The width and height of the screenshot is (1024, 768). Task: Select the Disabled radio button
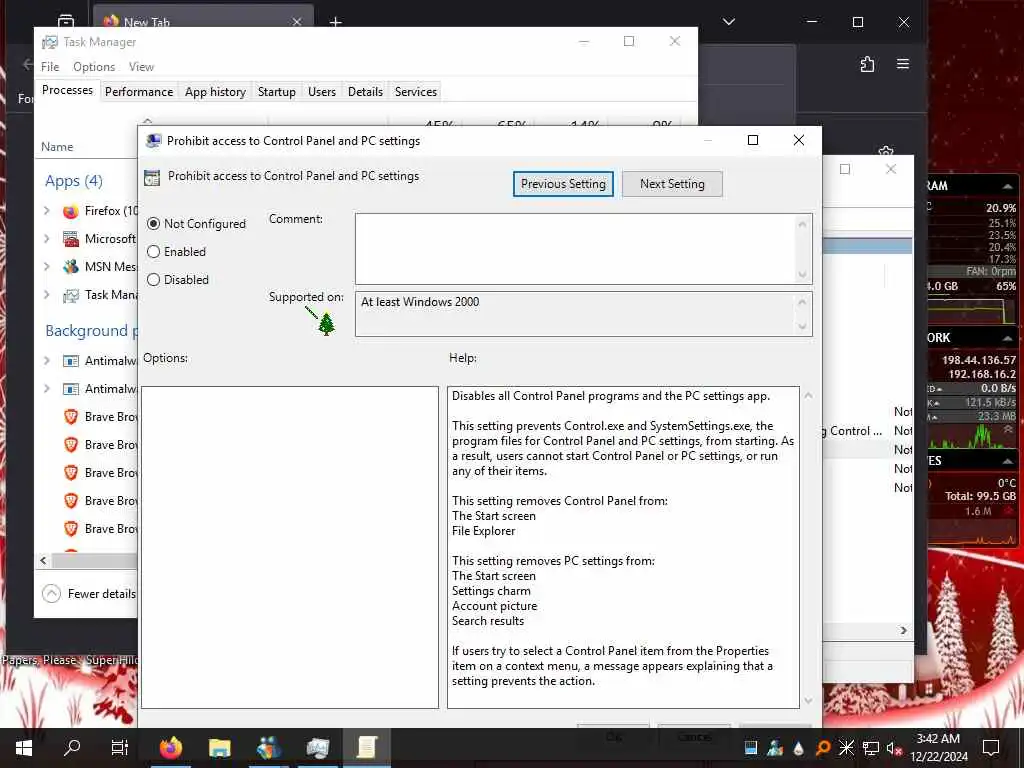click(x=153, y=280)
